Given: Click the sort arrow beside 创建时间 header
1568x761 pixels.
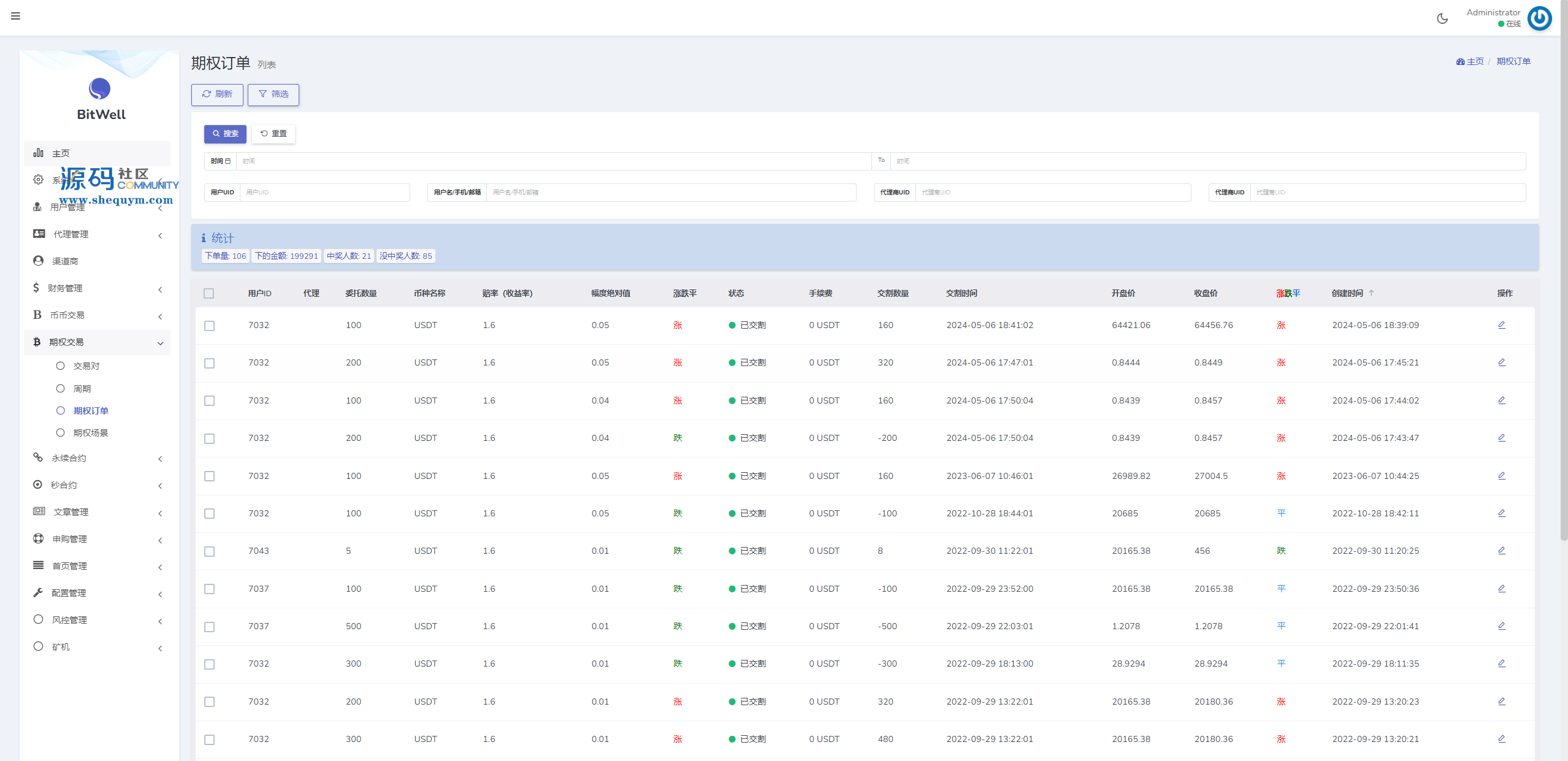Looking at the screenshot, I should coord(1371,293).
